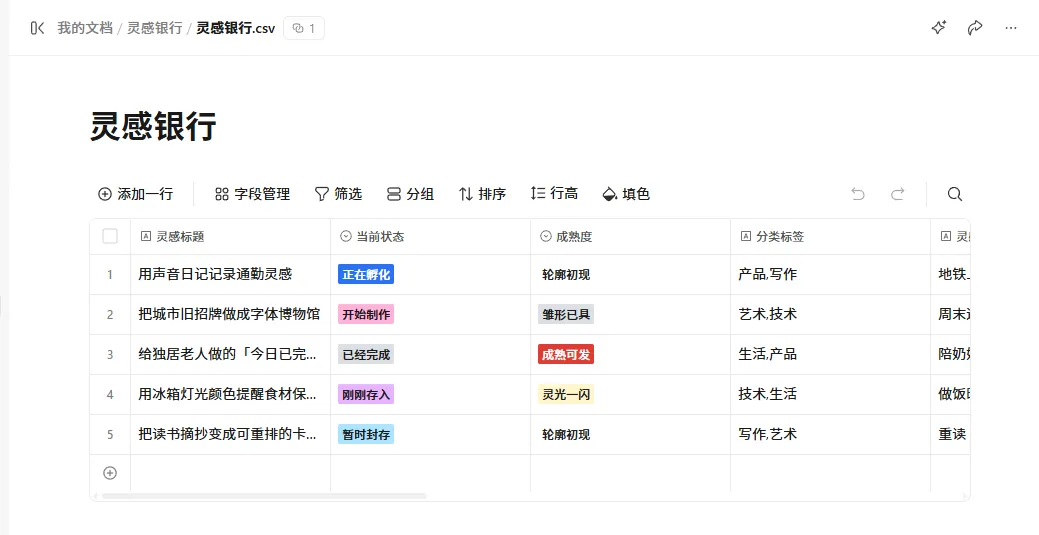Go to 我的文档 breadcrumb

(85, 28)
